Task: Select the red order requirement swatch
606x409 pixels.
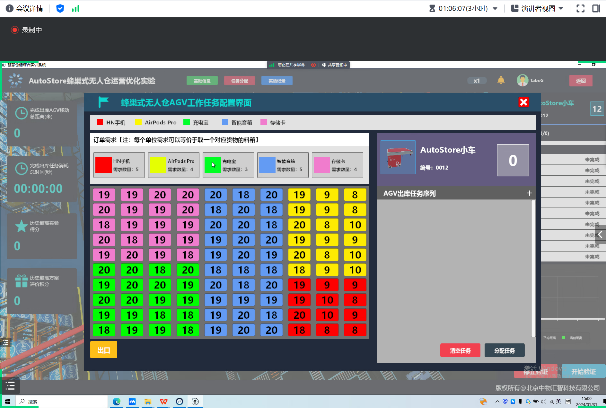Action: click(103, 164)
